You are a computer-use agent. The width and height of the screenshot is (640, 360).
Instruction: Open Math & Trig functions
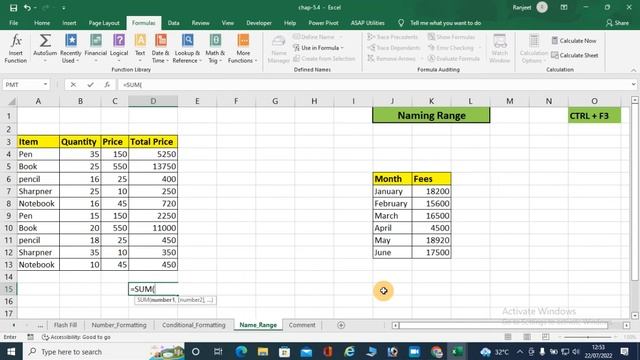coord(215,48)
